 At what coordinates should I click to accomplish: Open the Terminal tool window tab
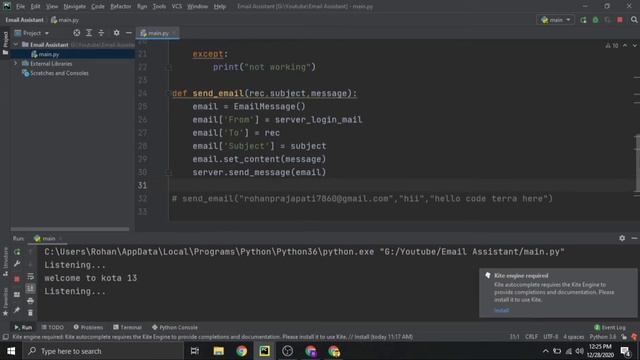[x=127, y=327]
